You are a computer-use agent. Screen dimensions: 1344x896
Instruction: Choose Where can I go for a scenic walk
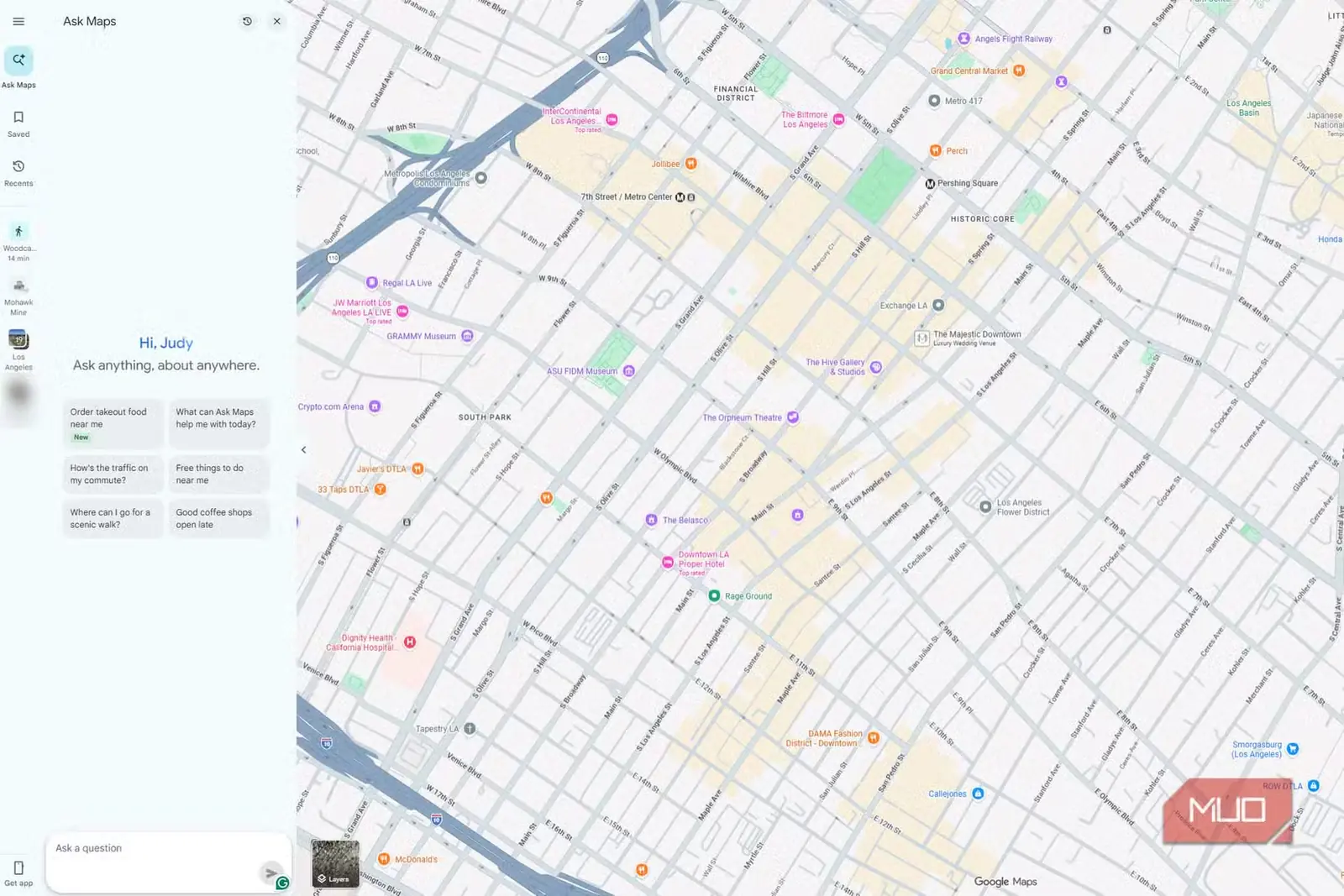113,519
